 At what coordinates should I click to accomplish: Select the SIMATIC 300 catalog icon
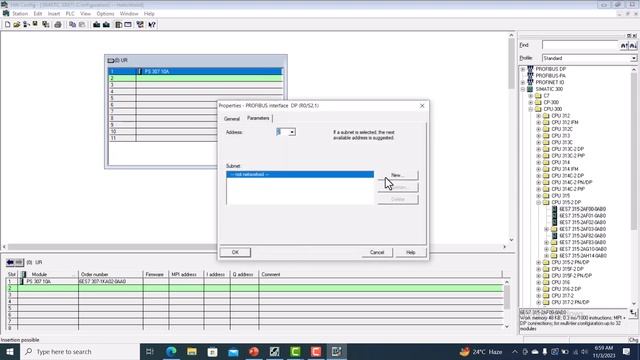(x=530, y=89)
